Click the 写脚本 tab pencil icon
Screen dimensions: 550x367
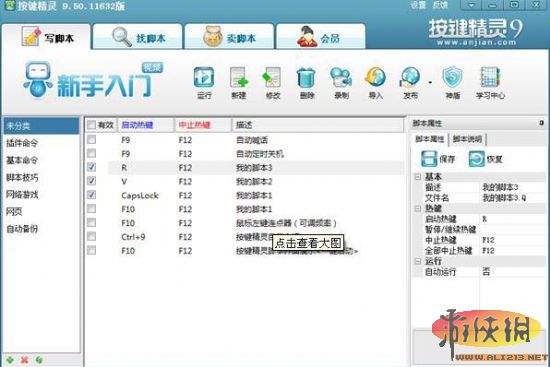tap(31, 36)
